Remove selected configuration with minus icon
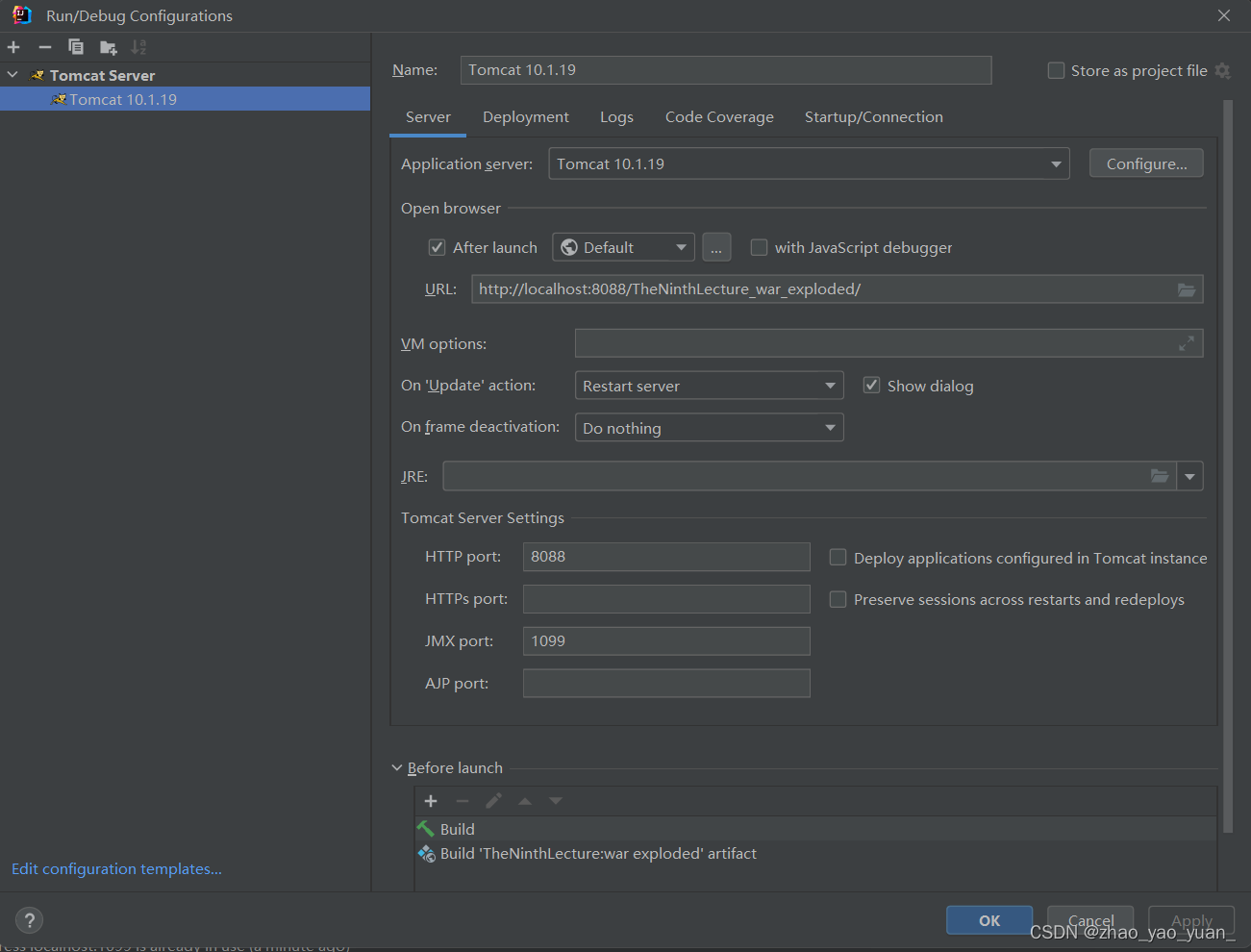Screen dimensions: 1251x952 (45, 47)
